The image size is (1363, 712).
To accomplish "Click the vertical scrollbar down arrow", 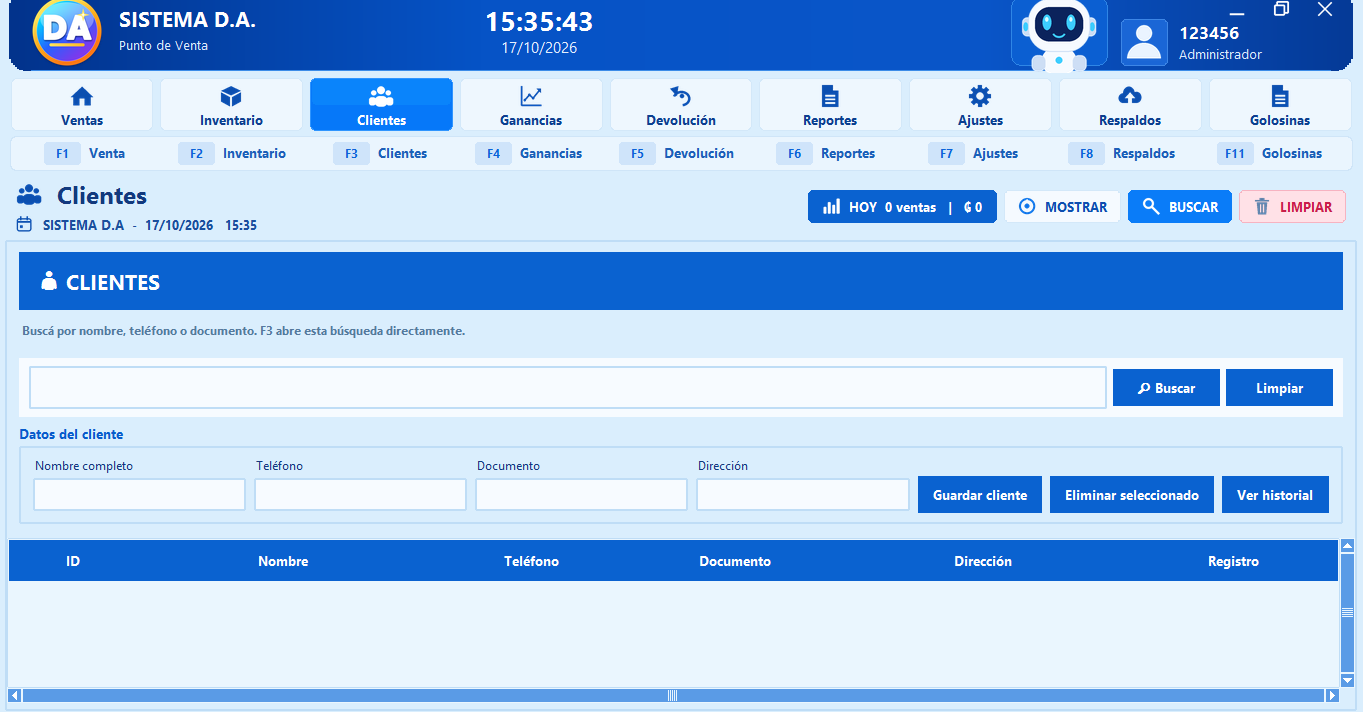I will pyautogui.click(x=1347, y=680).
